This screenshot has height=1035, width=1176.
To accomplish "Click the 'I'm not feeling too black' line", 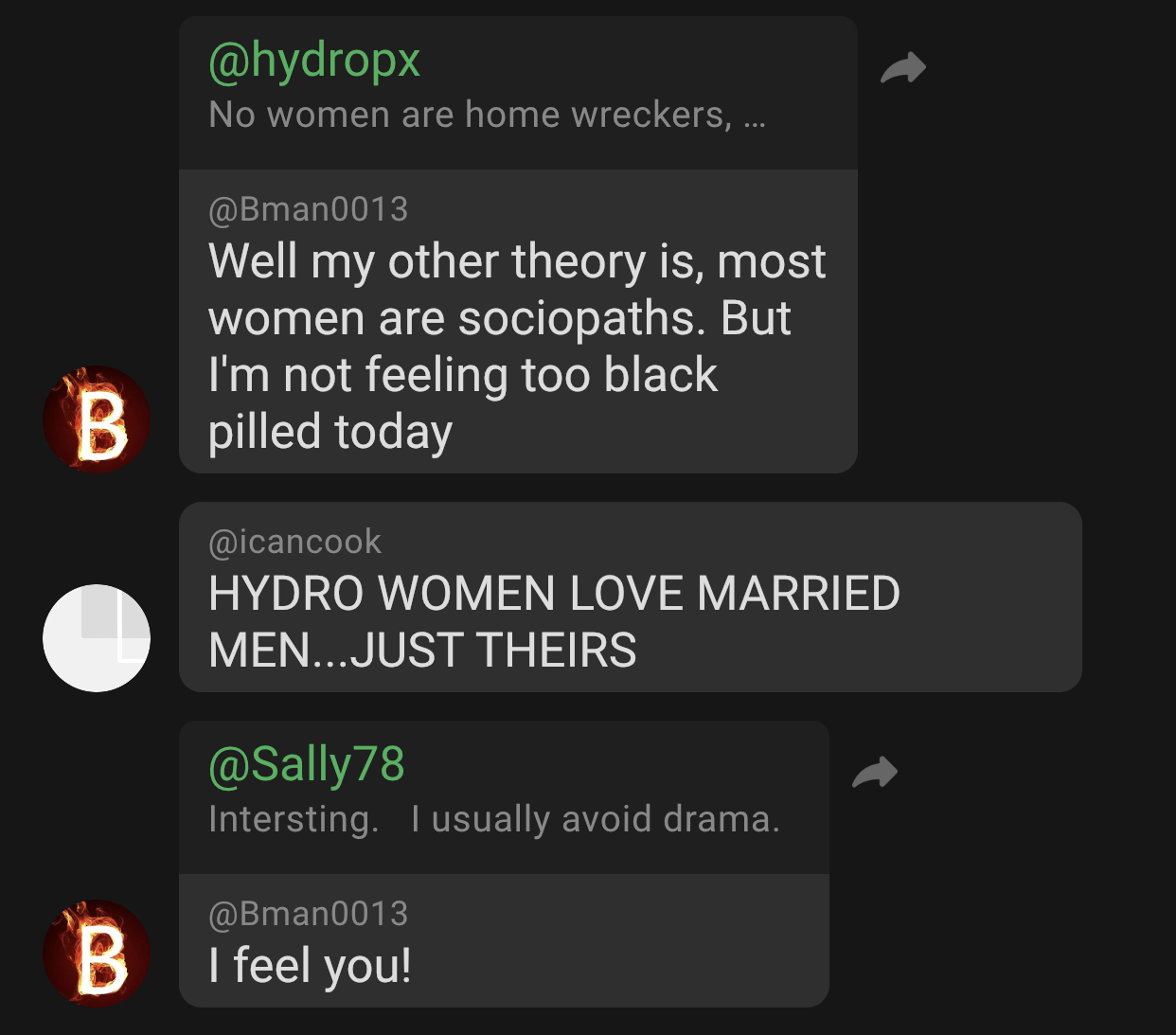I will tap(463, 375).
